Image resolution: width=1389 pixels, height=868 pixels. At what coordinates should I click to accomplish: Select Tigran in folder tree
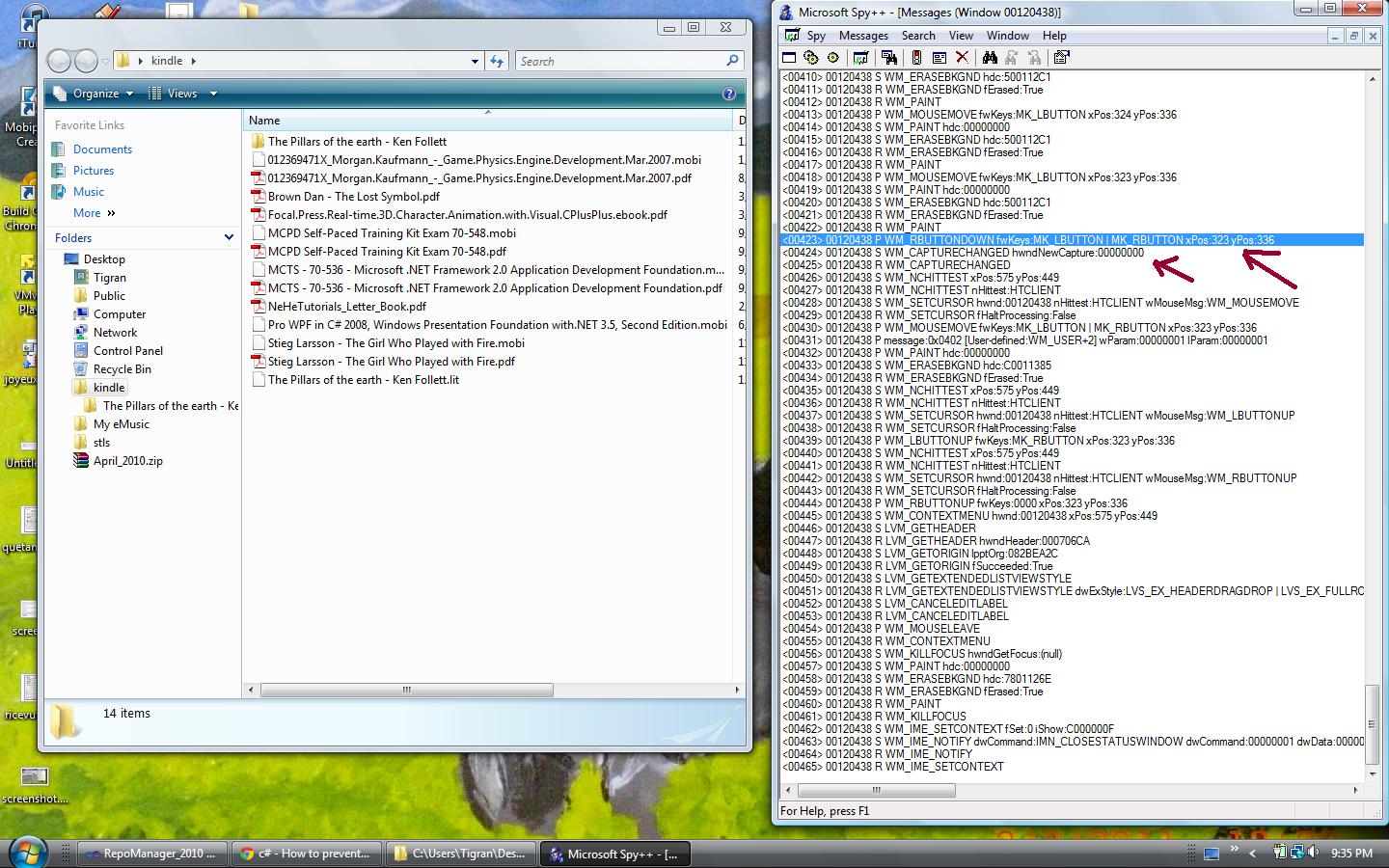(110, 278)
